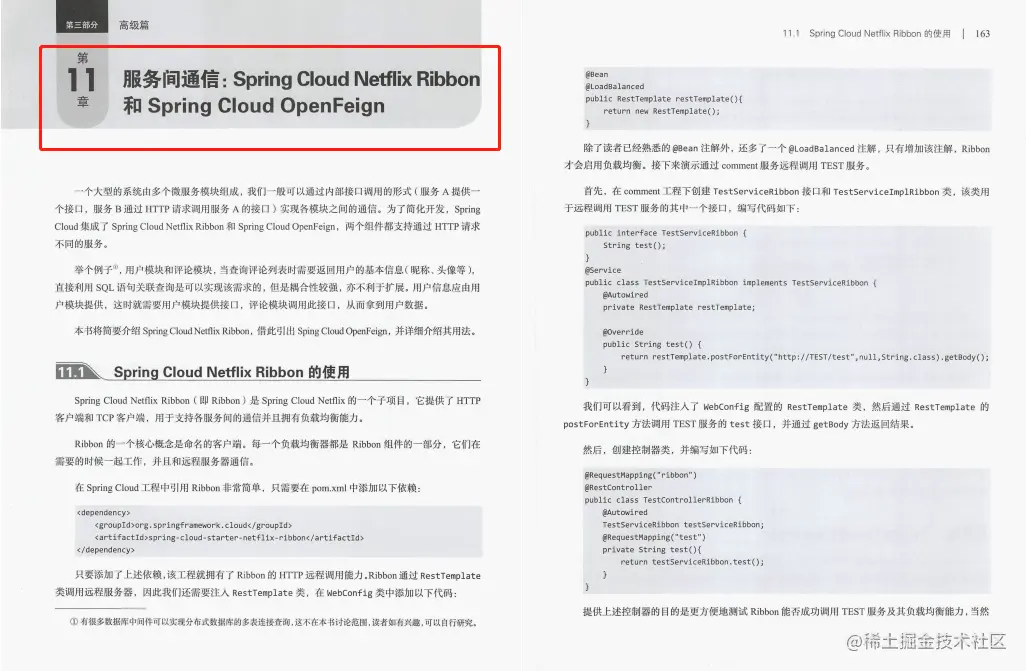This screenshot has width=1026, height=671.
Task: Click the "return restTemplate.postForEntity" code line
Action: tap(805, 357)
